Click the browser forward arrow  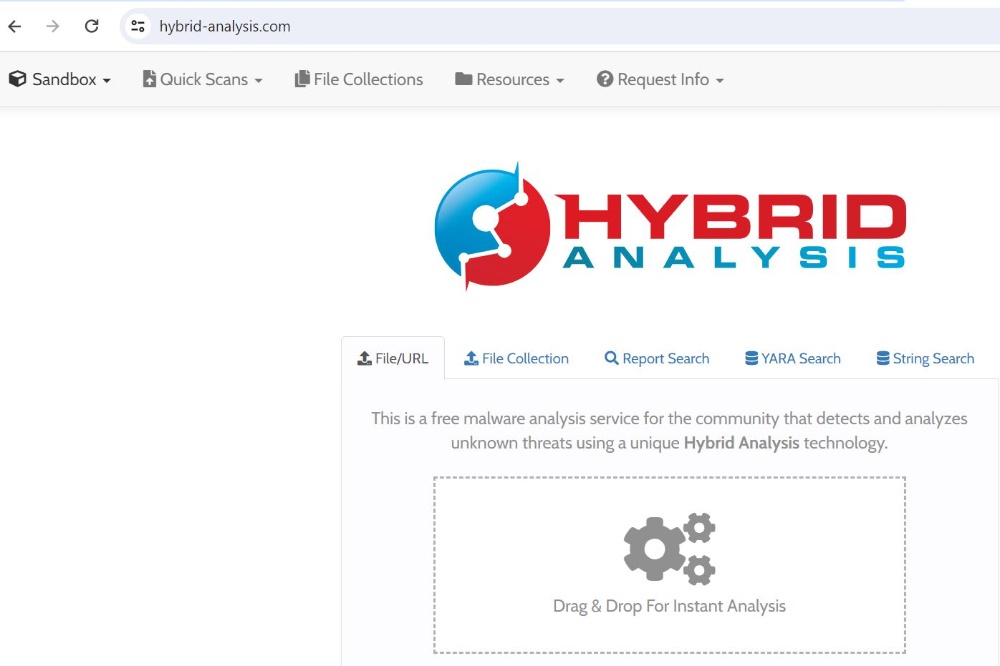[x=53, y=26]
